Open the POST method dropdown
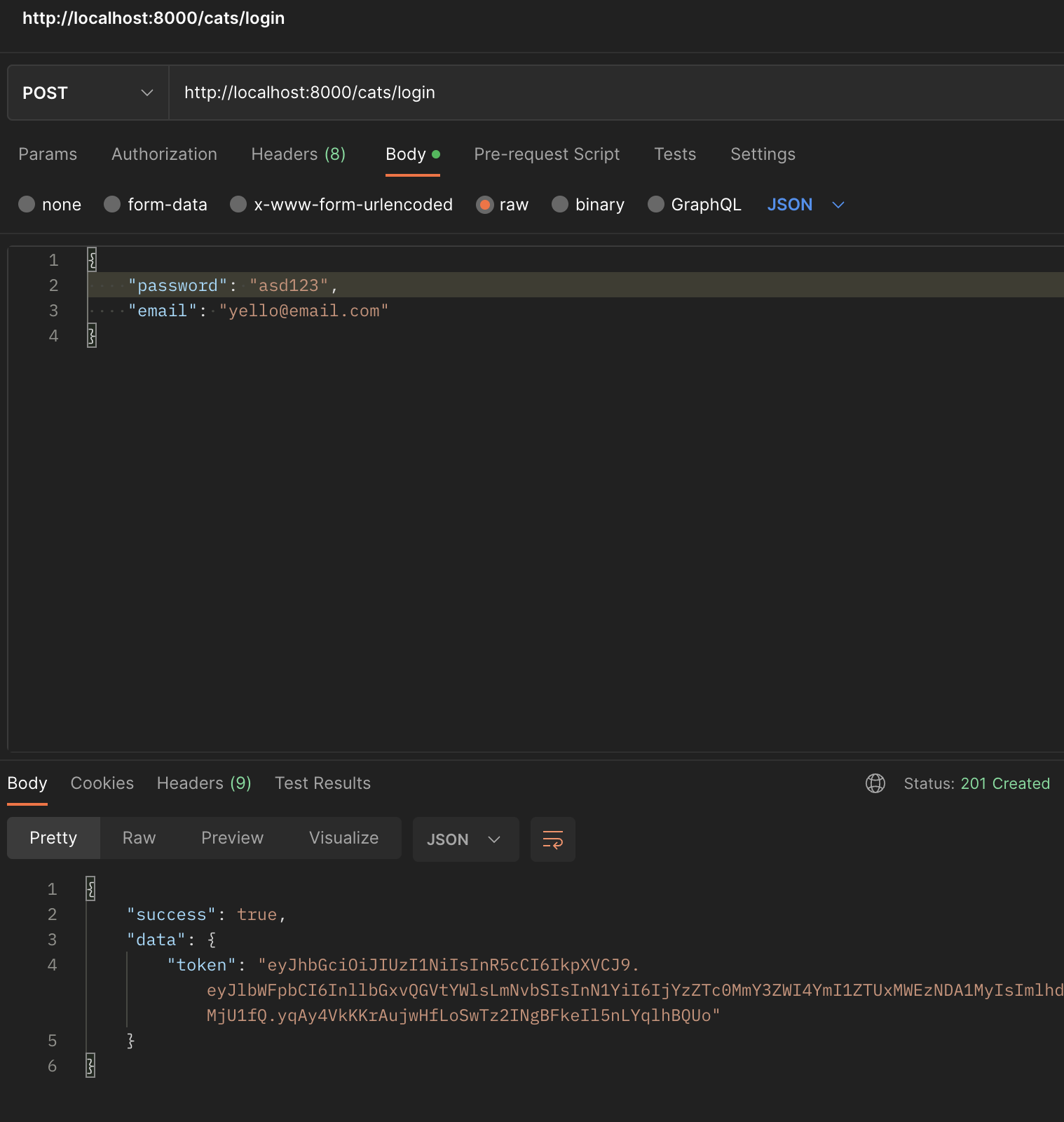This screenshot has height=1122, width=1064. [x=88, y=93]
